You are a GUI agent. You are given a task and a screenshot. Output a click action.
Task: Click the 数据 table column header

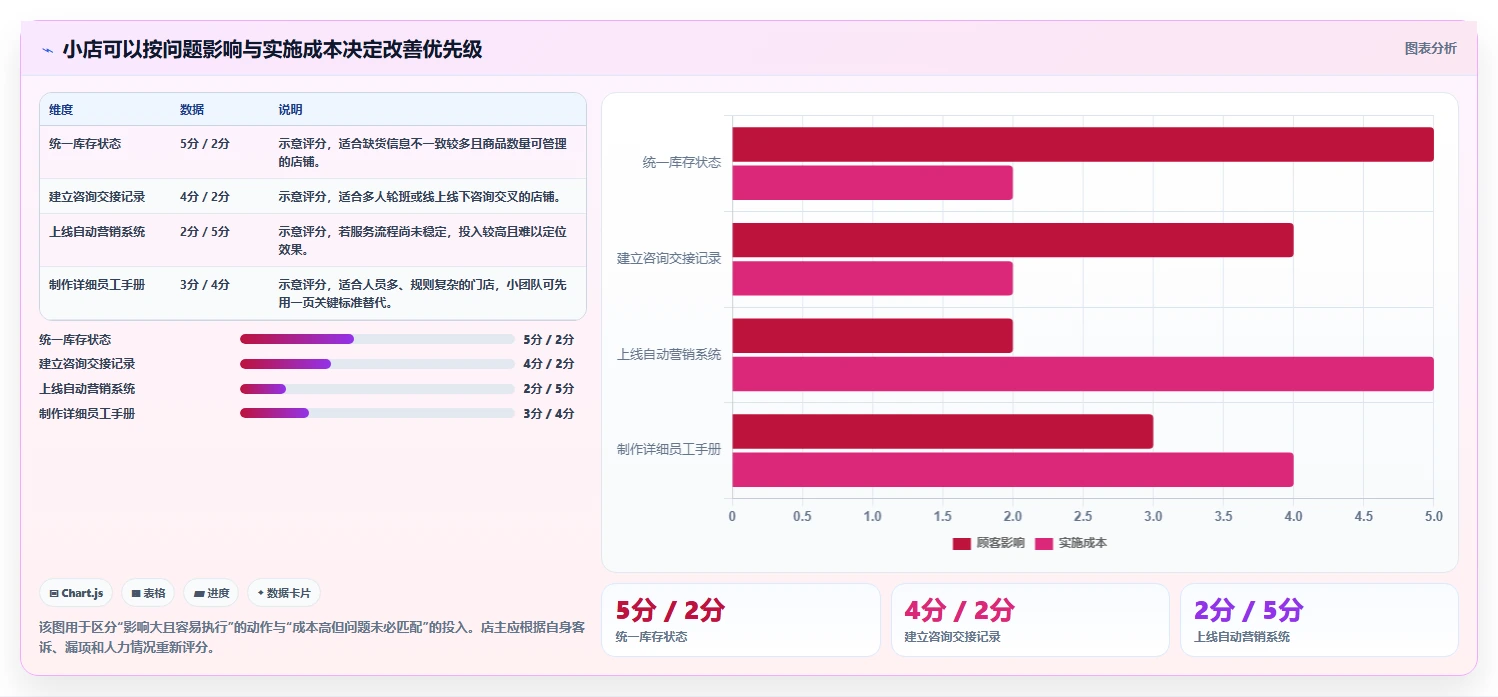tap(192, 110)
